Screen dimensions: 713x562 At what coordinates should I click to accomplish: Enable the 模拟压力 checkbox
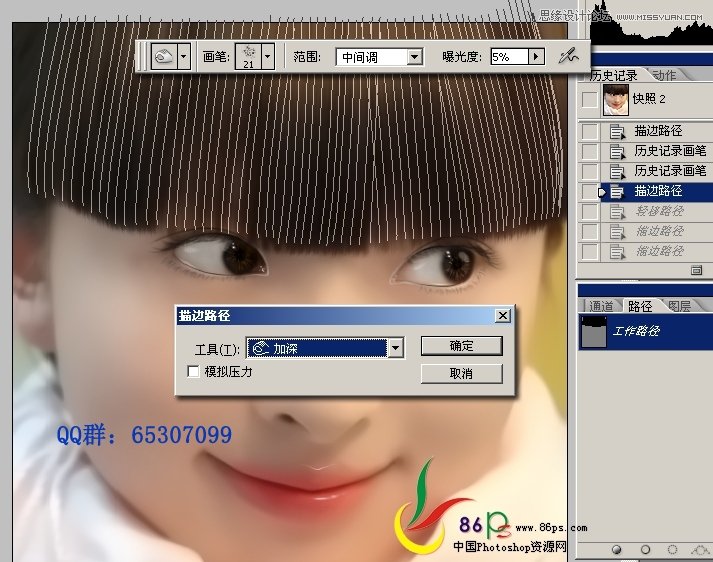(x=193, y=371)
